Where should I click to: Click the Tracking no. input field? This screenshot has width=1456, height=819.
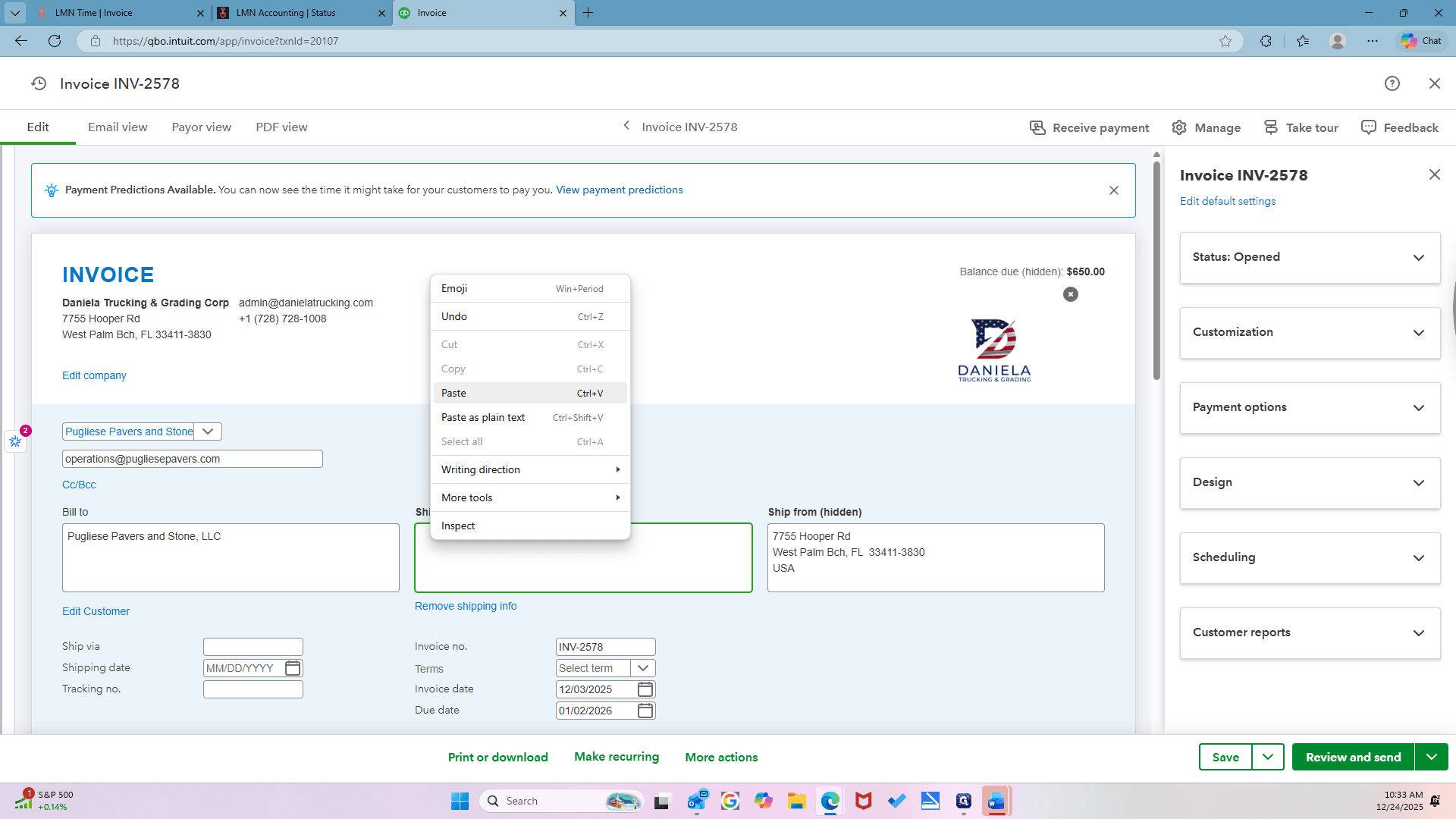[253, 689]
